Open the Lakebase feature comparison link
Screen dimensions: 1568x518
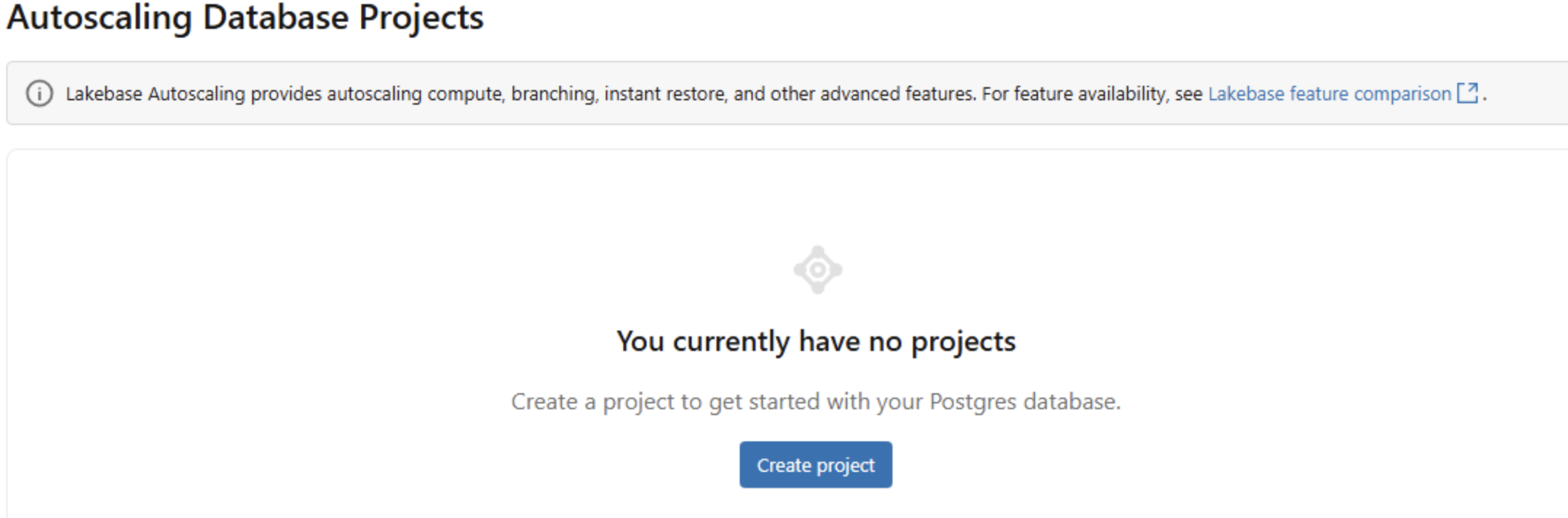point(1329,94)
